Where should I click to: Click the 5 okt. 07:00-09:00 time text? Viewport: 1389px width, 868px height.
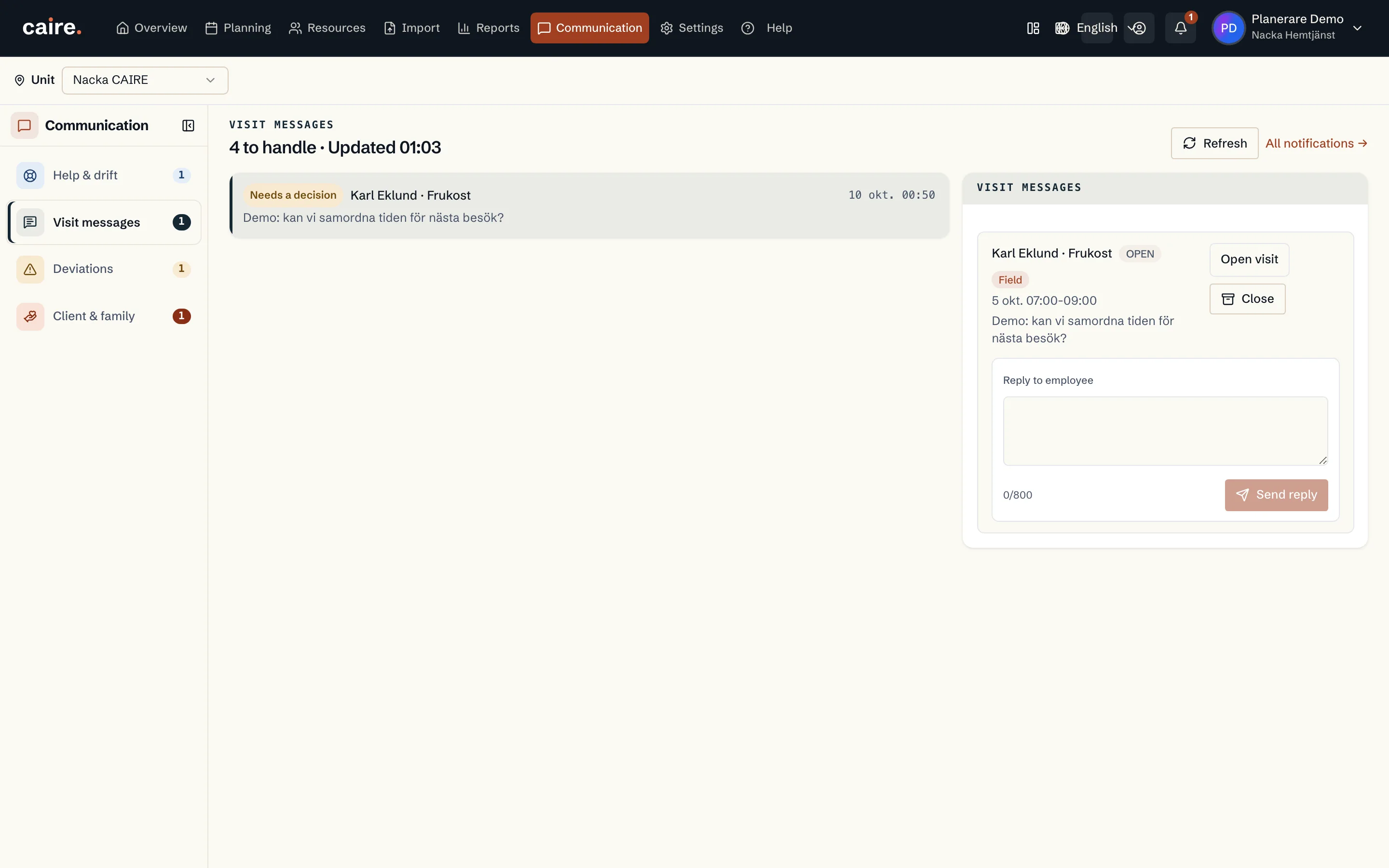(x=1044, y=301)
